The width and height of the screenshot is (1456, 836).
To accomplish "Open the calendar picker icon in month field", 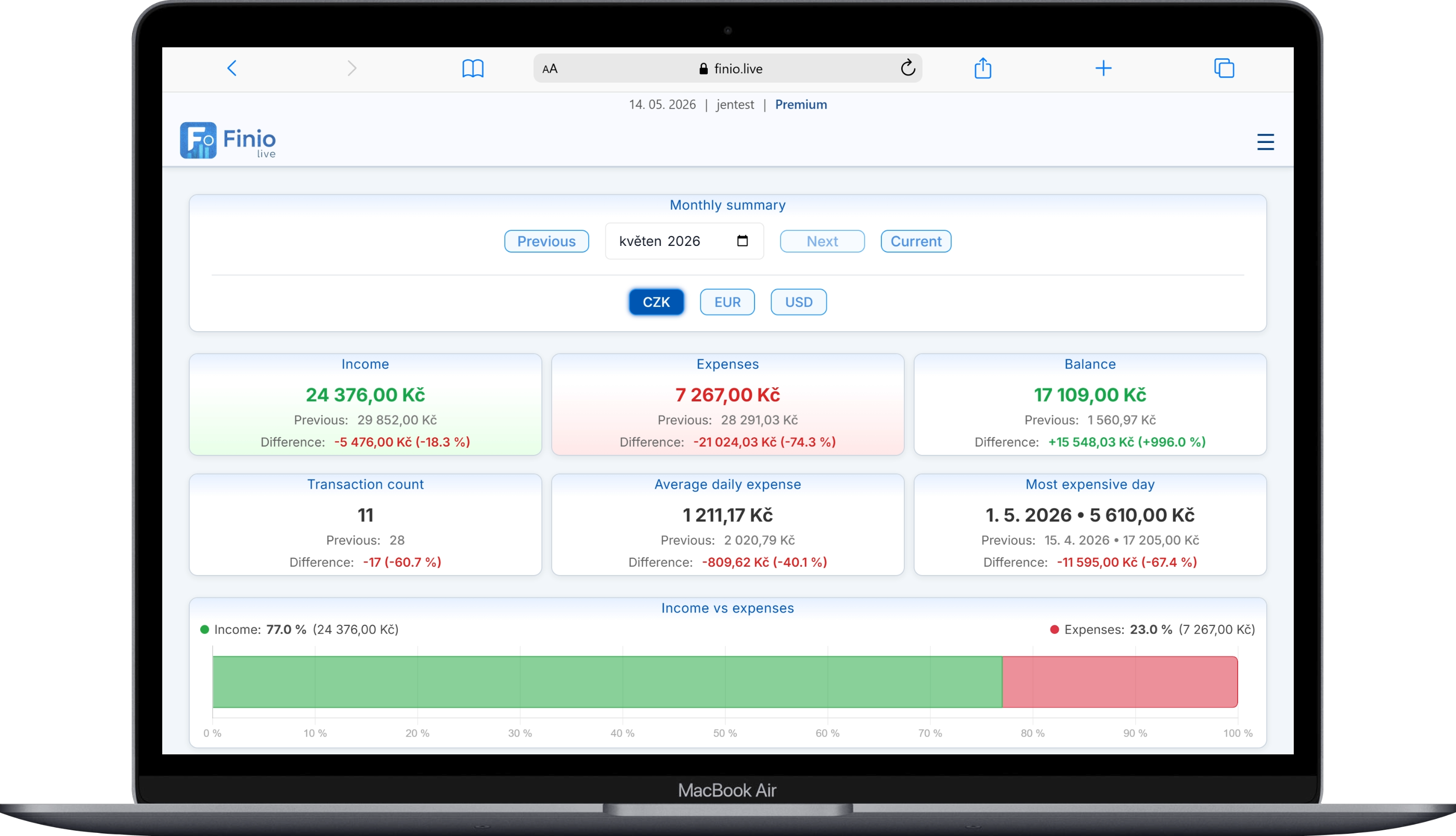I will point(743,241).
